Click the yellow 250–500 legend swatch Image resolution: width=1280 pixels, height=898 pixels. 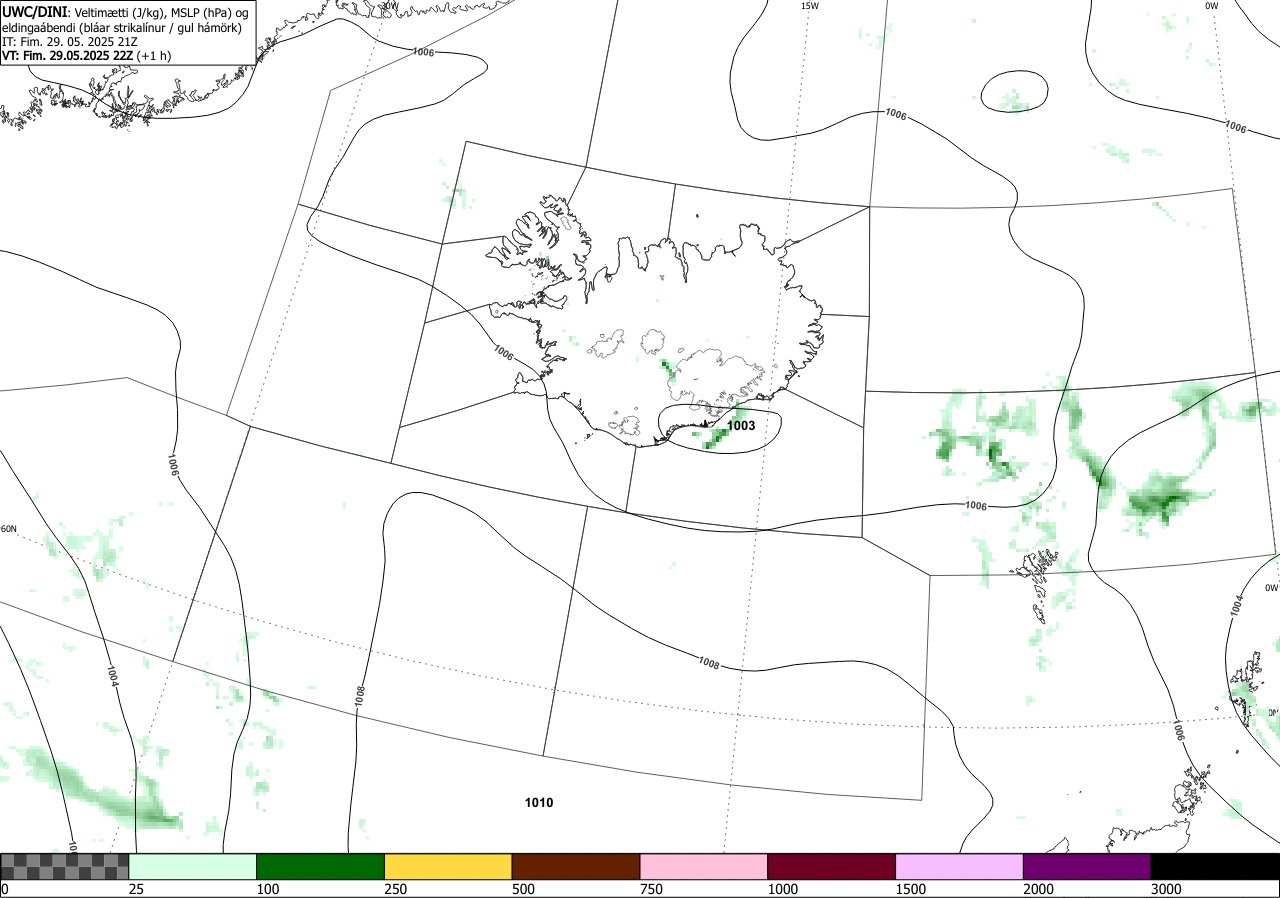pyautogui.click(x=448, y=866)
